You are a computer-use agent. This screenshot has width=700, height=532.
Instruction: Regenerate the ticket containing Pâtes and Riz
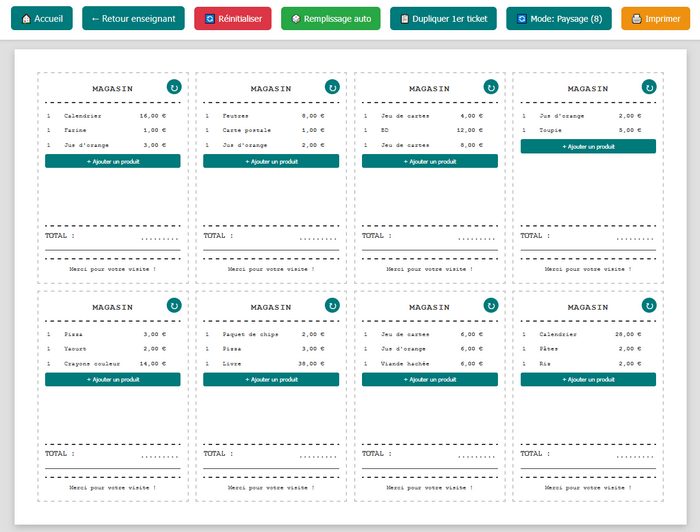(649, 306)
